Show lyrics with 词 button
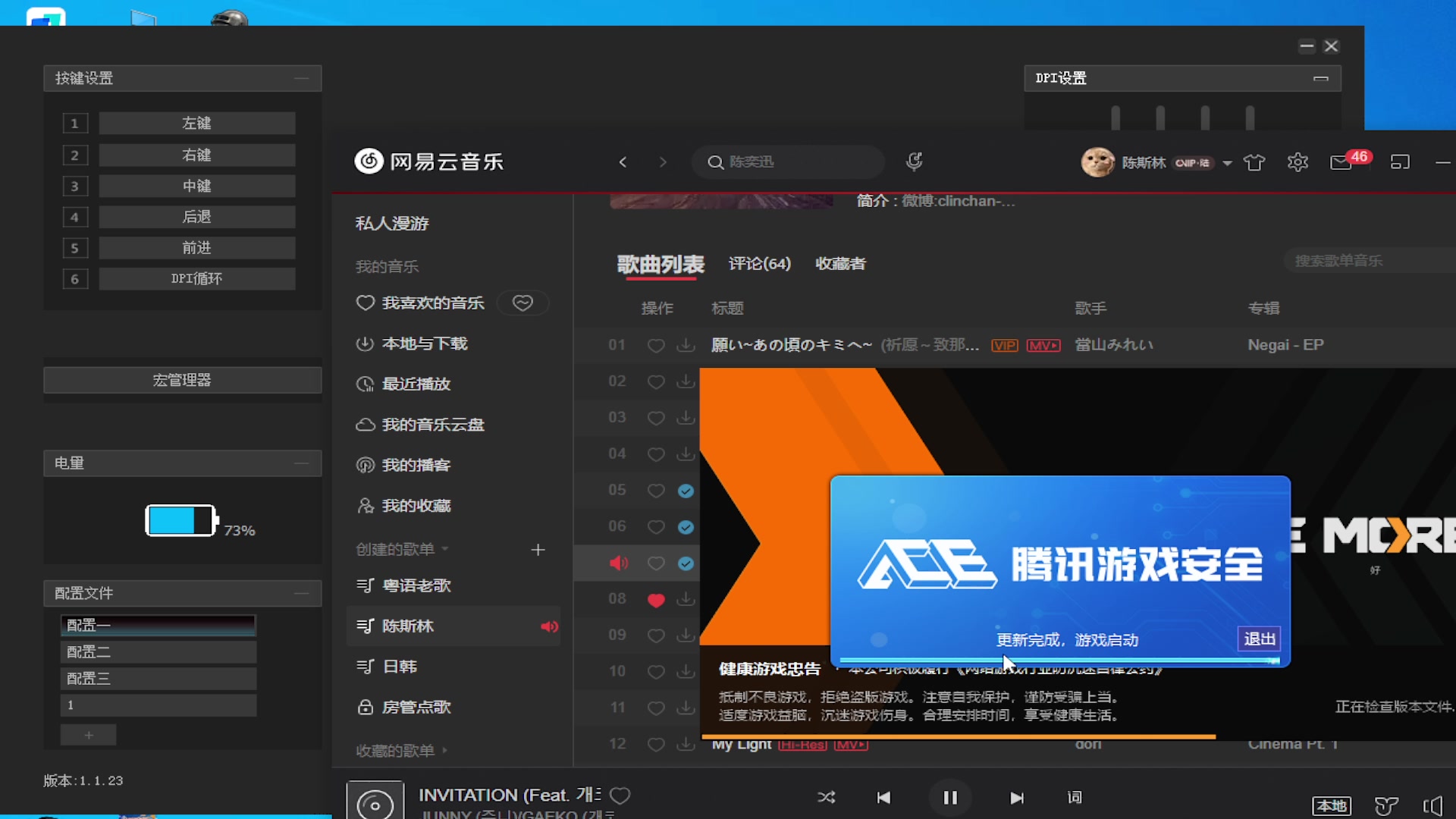The width and height of the screenshot is (1456, 819). point(1075,797)
